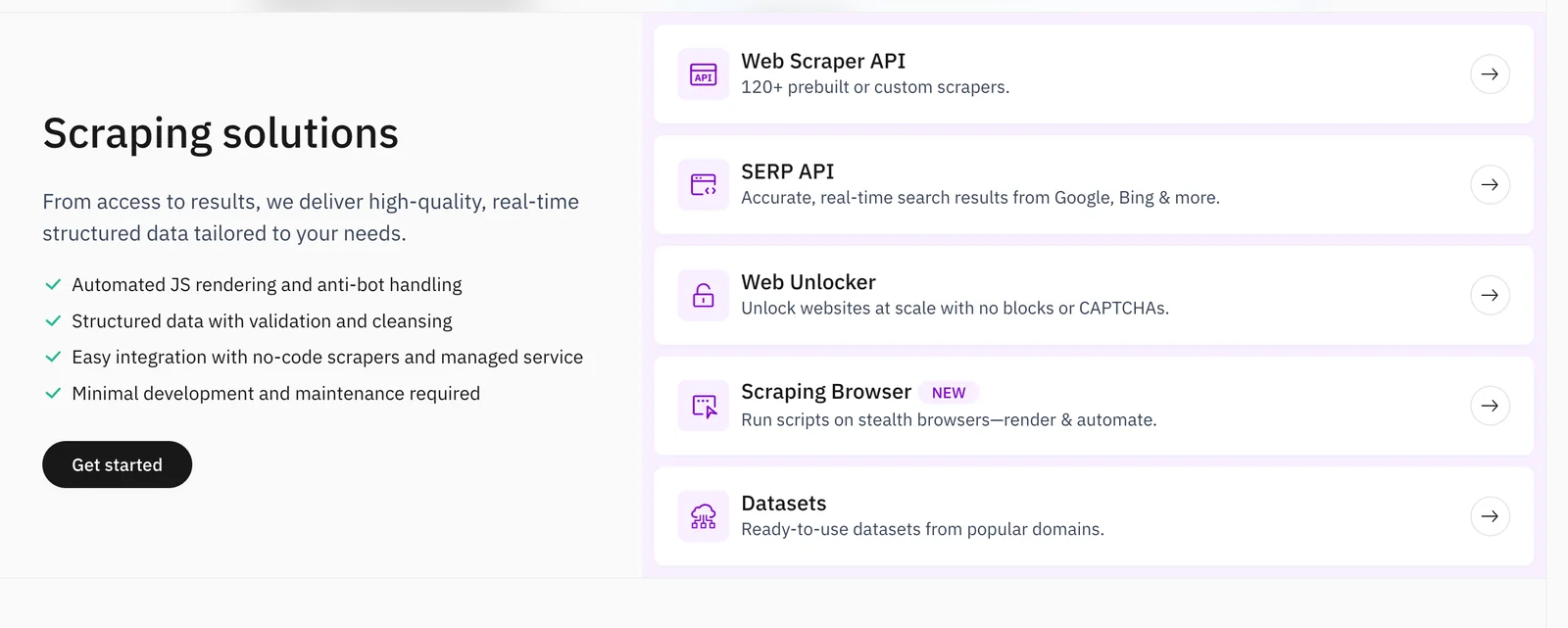This screenshot has height=628, width=1568.
Task: Click the Web Scraper API icon
Action: click(x=703, y=74)
